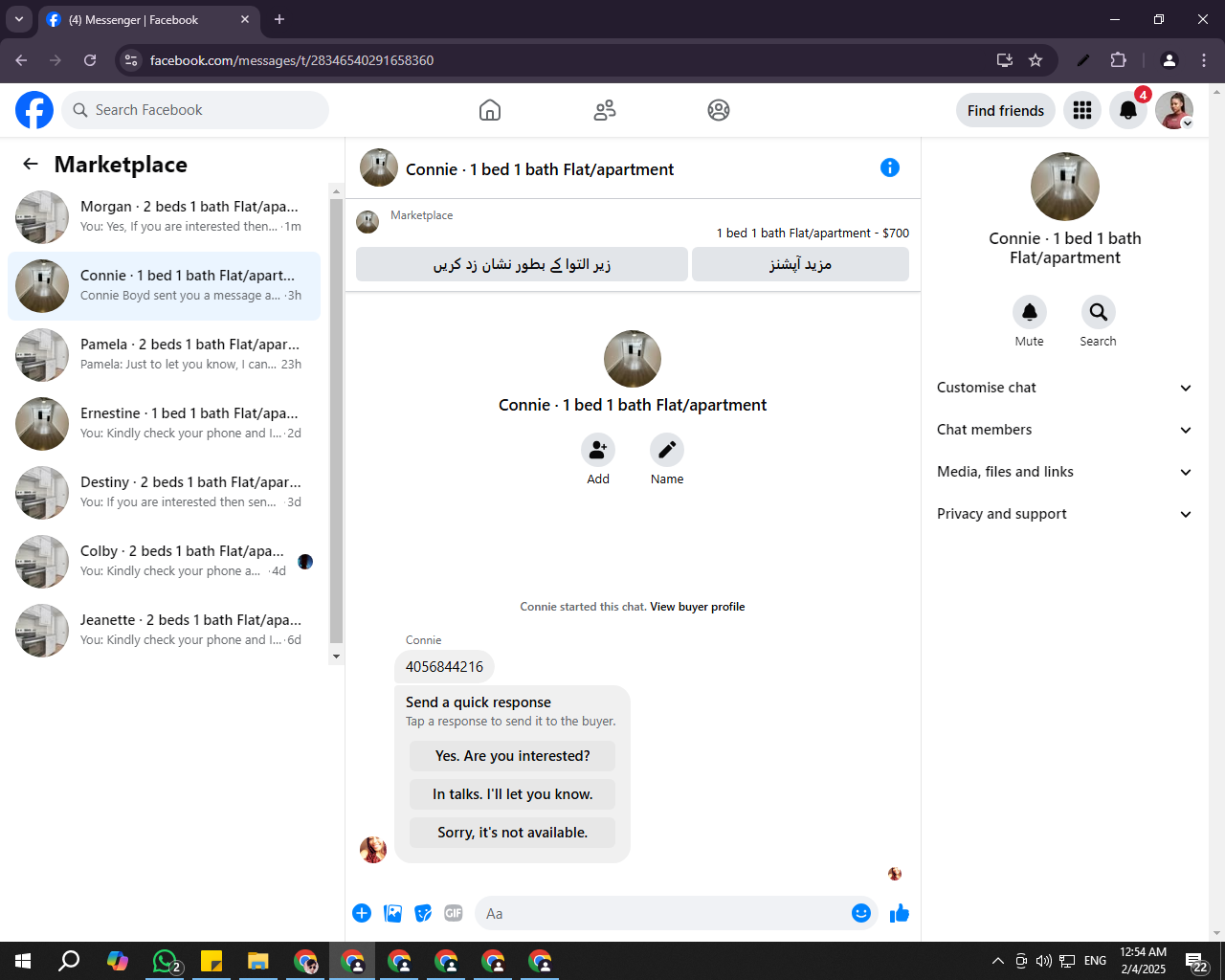Open Windows notification center

[1196, 961]
